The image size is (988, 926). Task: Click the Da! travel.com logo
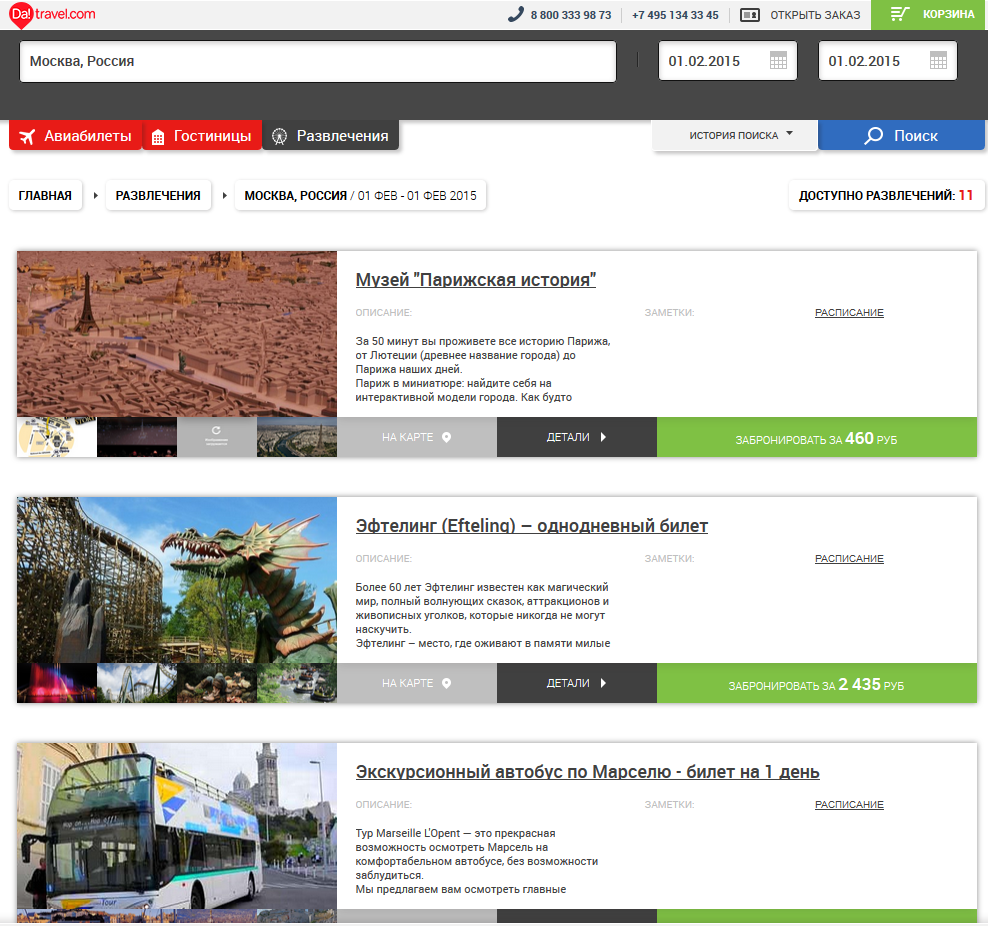click(52, 14)
